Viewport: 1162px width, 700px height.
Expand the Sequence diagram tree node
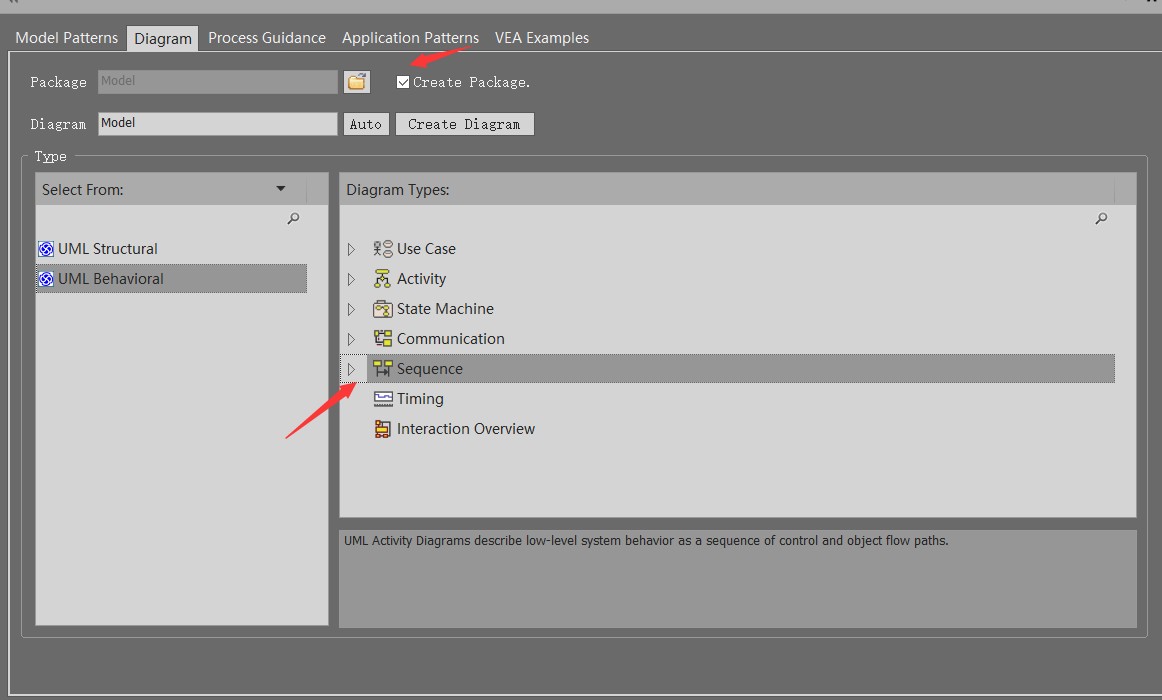point(353,368)
